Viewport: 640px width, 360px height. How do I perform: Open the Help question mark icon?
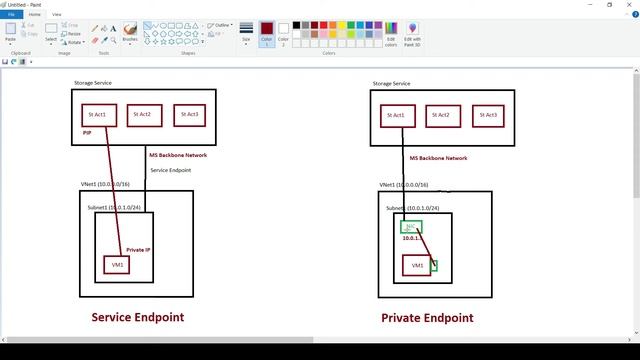point(635,14)
